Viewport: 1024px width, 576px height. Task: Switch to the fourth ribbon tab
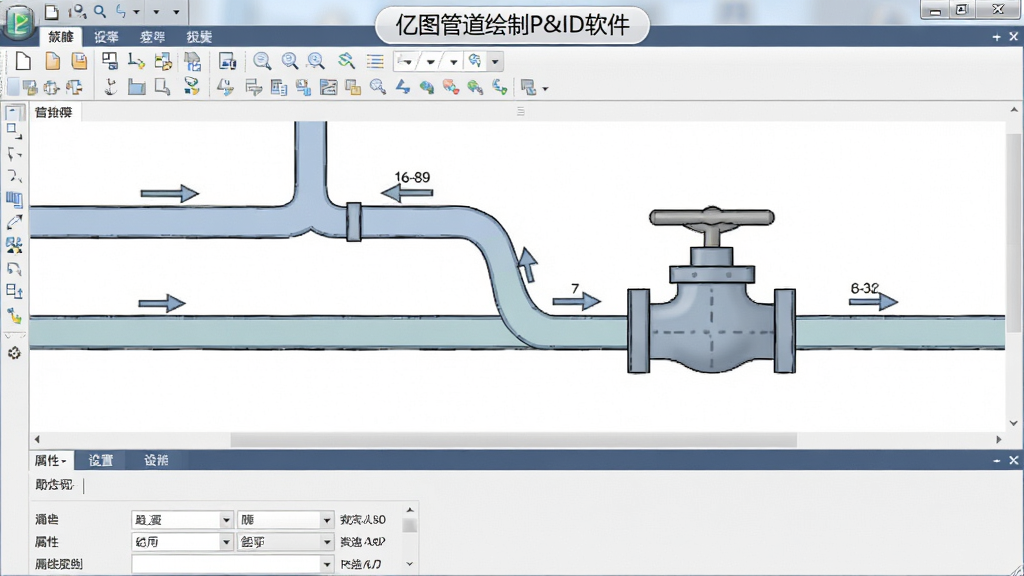(x=199, y=37)
